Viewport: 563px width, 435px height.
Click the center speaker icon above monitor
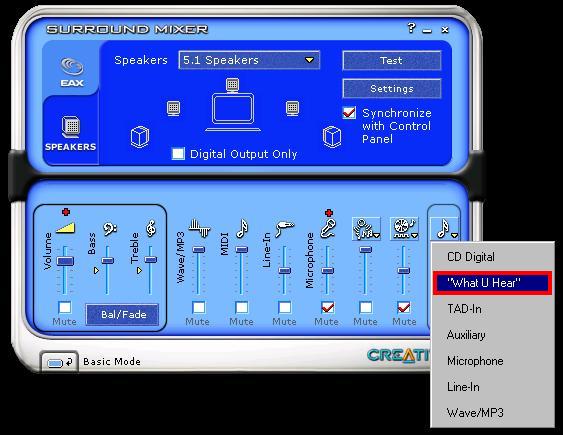pyautogui.click(x=232, y=85)
